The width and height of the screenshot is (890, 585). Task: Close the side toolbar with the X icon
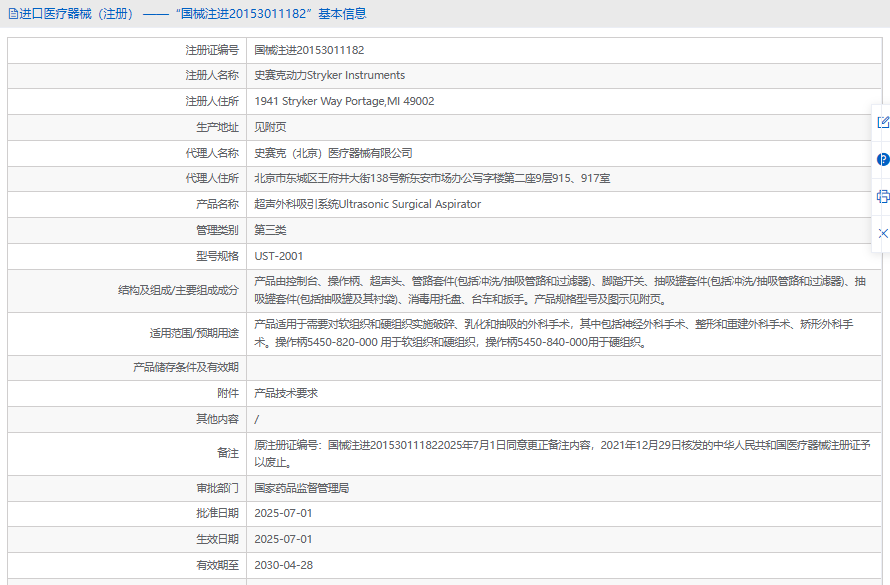883,233
